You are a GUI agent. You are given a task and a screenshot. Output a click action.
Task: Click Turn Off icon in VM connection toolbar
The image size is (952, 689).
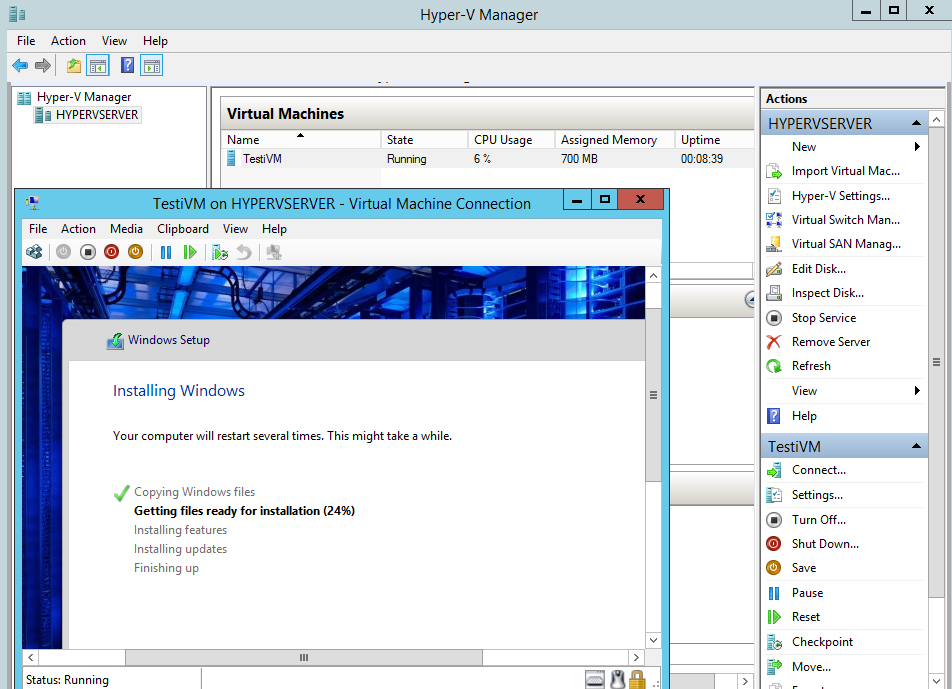pyautogui.click(x=87, y=252)
